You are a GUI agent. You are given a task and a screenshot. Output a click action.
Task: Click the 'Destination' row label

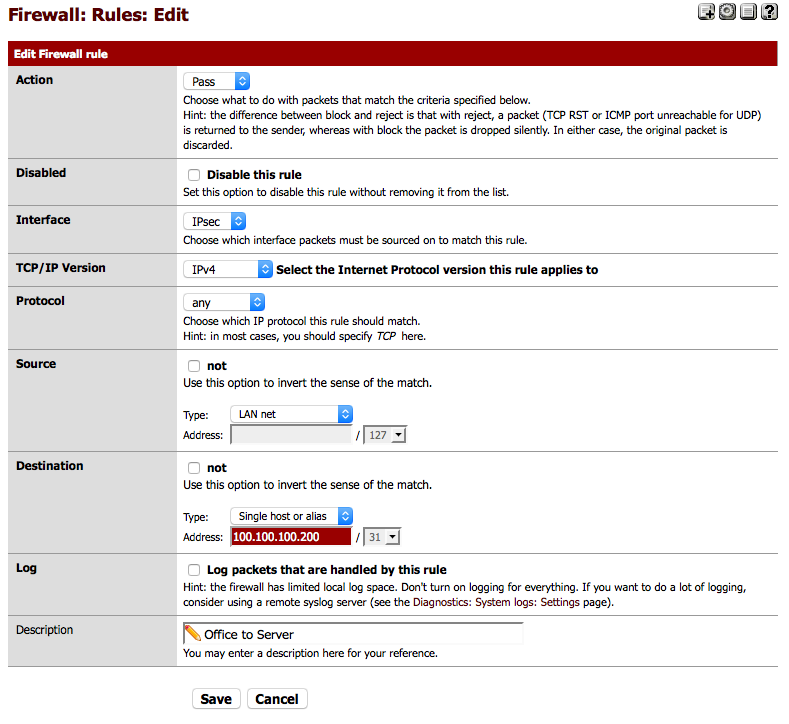(x=50, y=466)
